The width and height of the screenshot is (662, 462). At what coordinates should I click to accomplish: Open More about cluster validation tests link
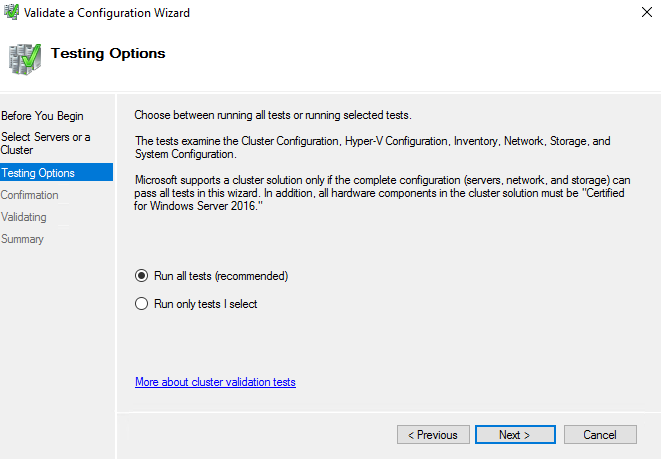(215, 382)
